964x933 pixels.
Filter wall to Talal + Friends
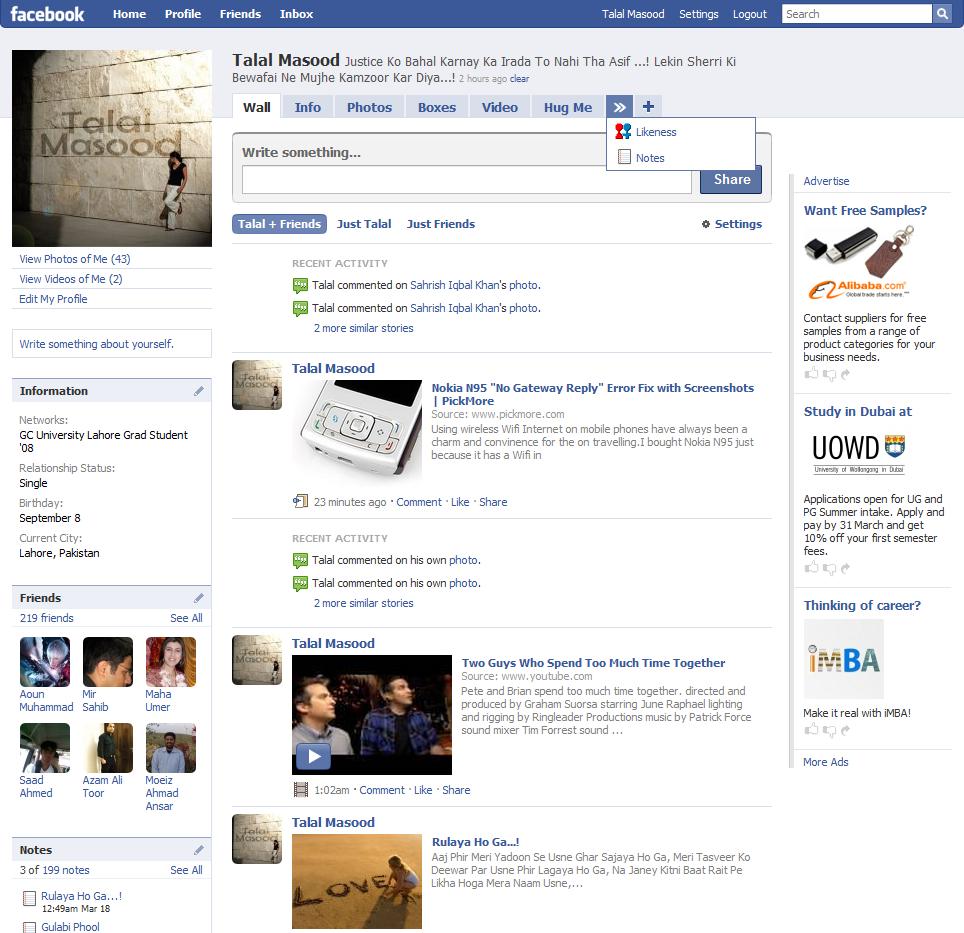(279, 224)
